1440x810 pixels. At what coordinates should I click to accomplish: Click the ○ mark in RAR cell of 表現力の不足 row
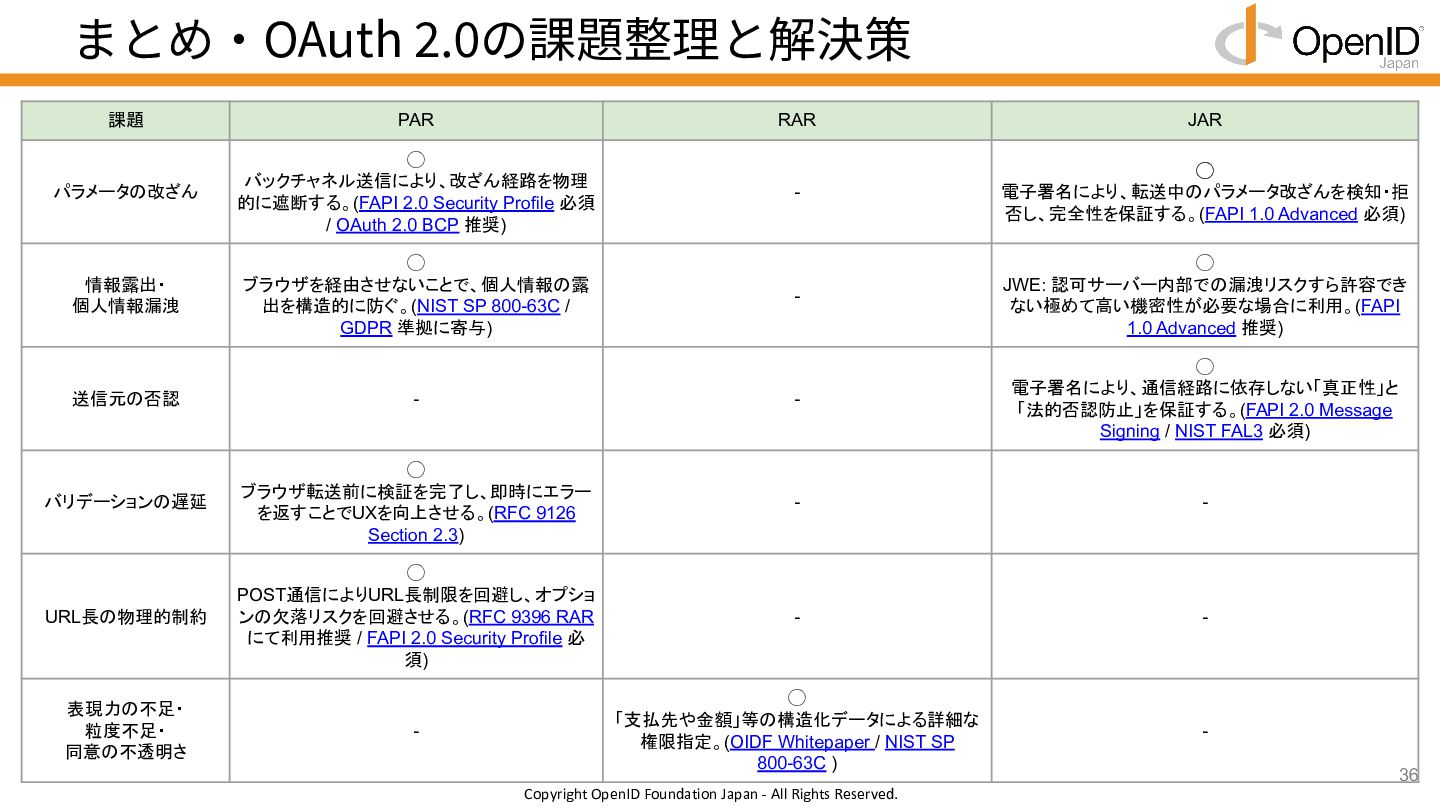(x=797, y=698)
